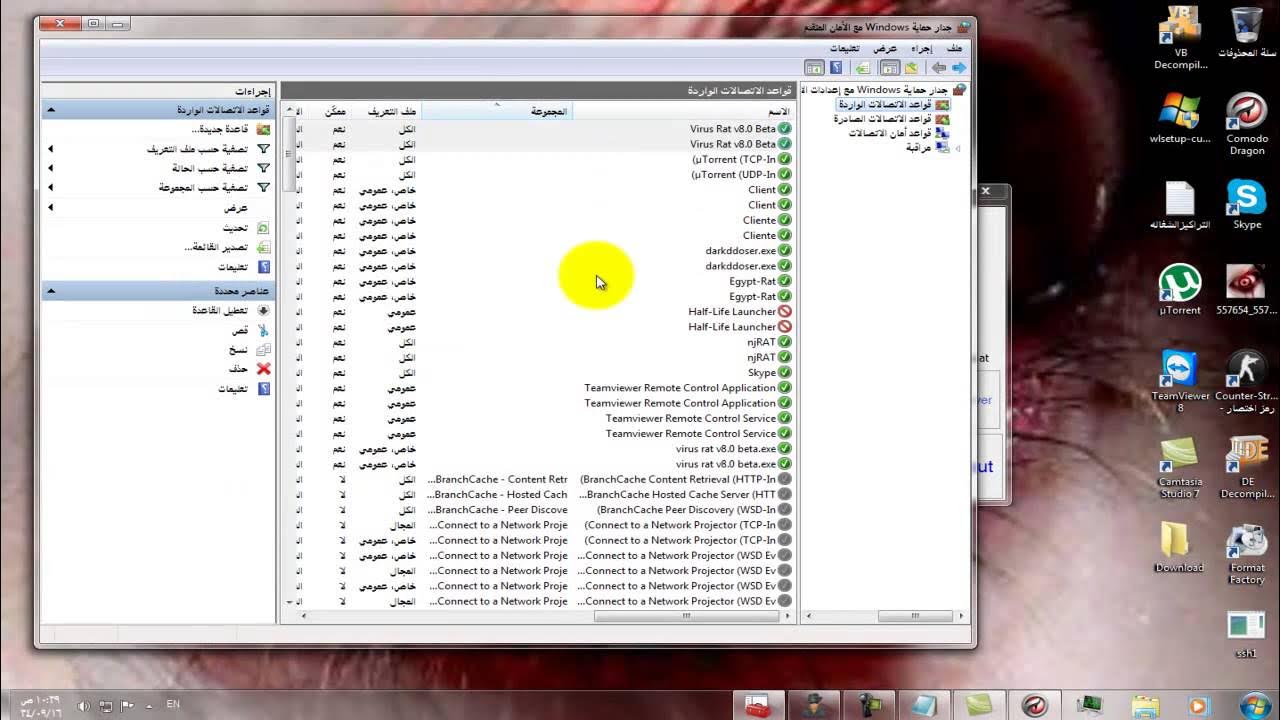Screen dimensions: 1280x720
Task: Collapse the قواعد الاتصالات الواردة actions section
Action: (x=51, y=110)
